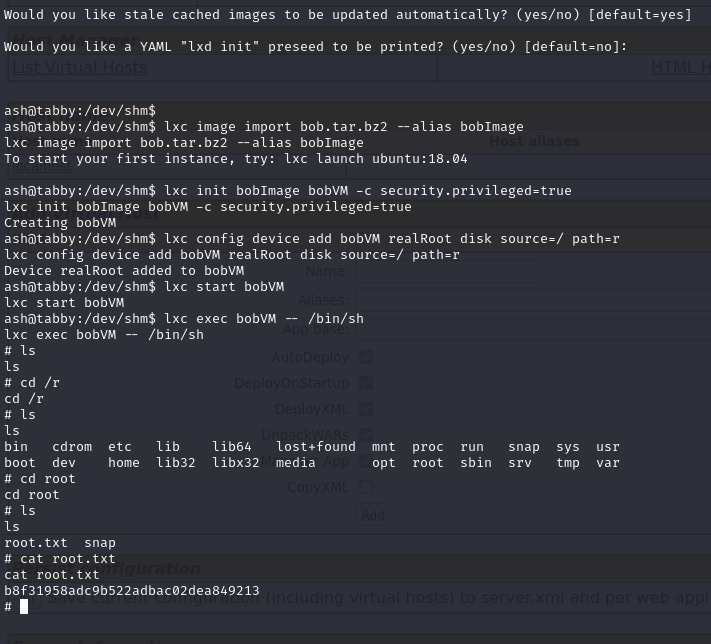This screenshot has height=644, width=711.
Task: Toggle the AutoDeploy checkbox
Action: pos(366,357)
